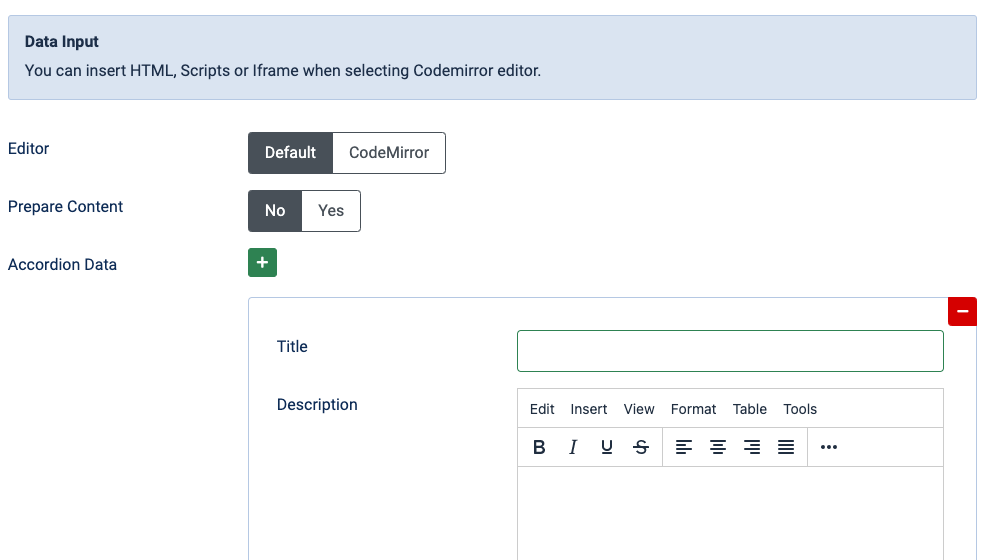
Task: Click the Bold formatting icon
Action: tap(539, 447)
